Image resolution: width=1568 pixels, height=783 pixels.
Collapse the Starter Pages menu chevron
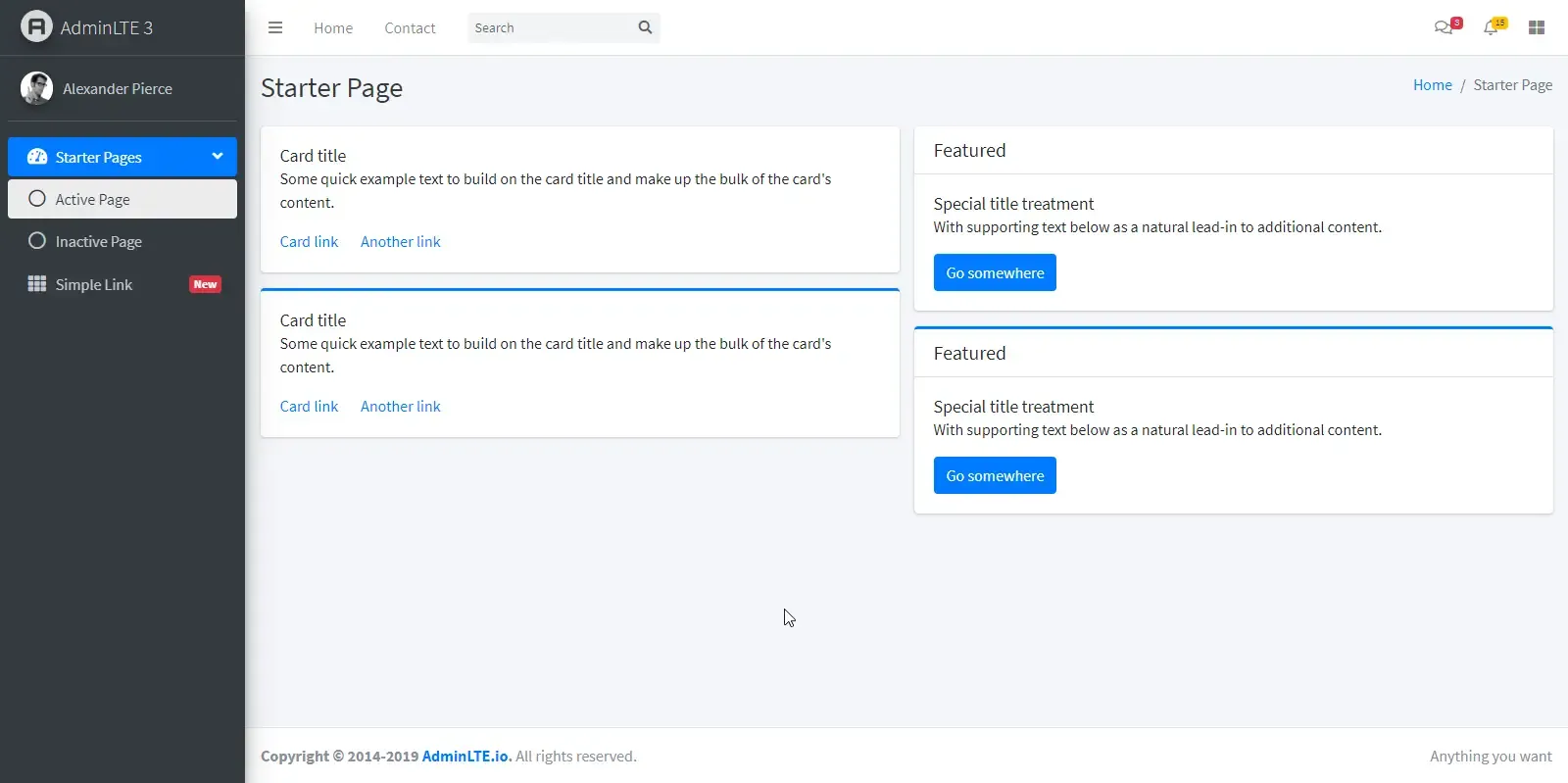pos(217,156)
